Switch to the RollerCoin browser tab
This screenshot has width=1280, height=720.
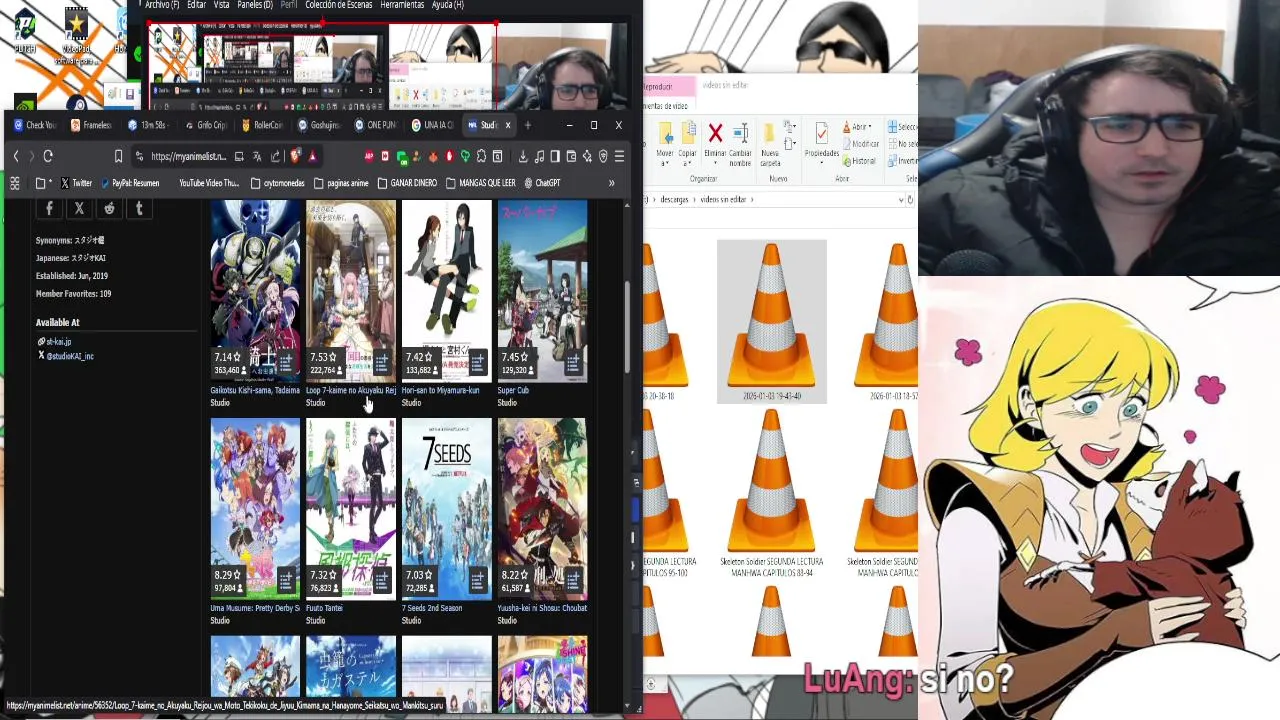[262, 125]
